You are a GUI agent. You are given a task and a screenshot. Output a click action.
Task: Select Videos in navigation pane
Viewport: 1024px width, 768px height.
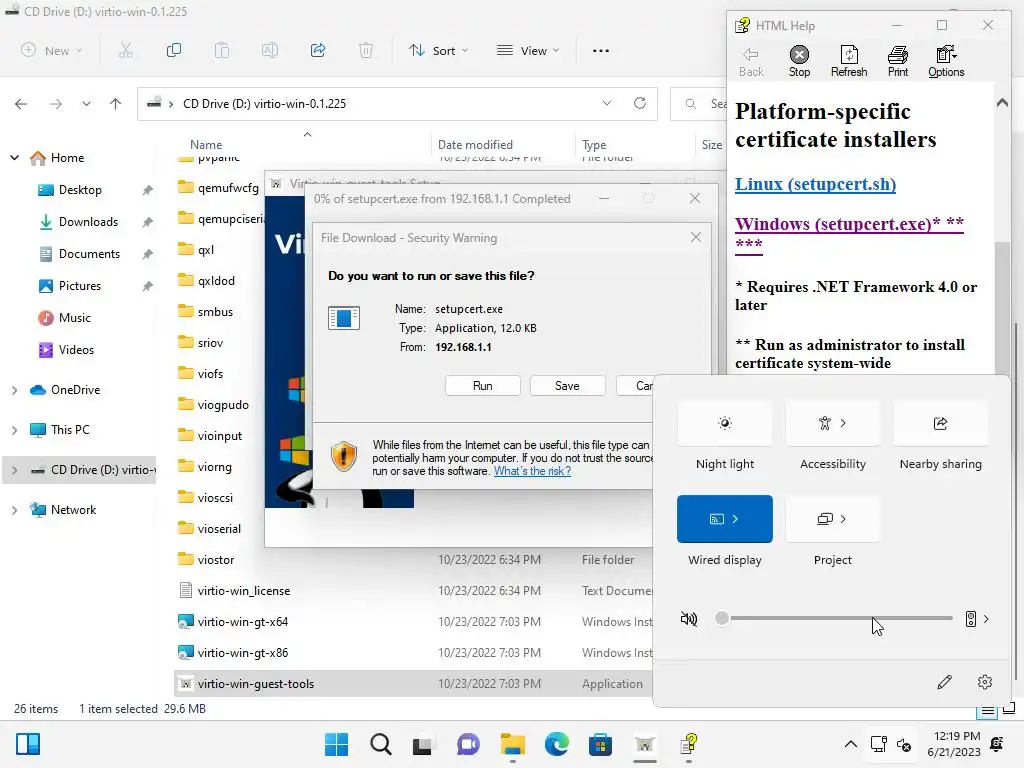click(76, 349)
